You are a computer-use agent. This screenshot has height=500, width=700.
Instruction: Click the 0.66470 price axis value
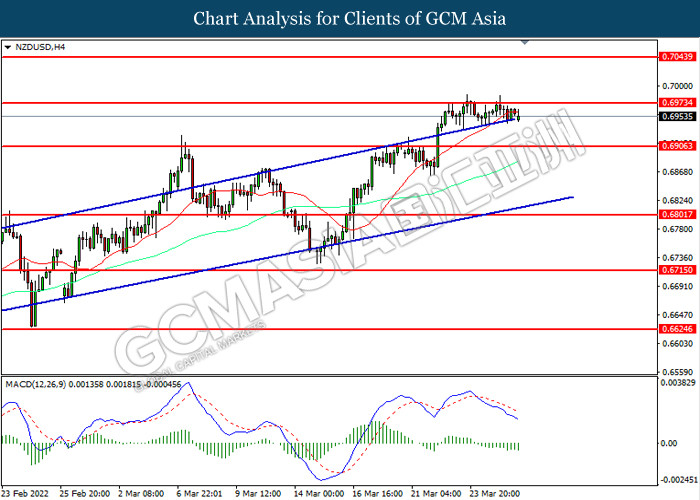tap(678, 315)
